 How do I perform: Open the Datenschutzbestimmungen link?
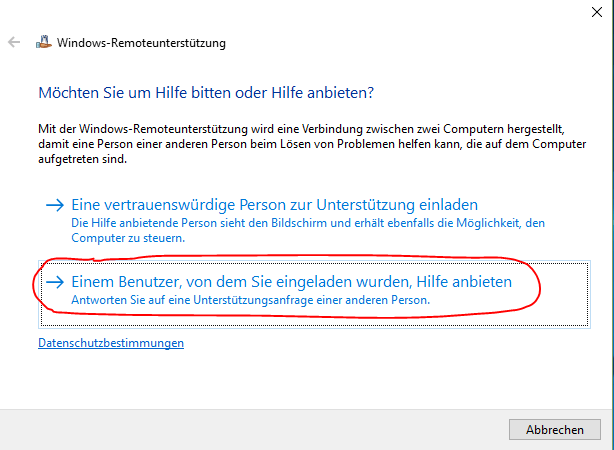pyautogui.click(x=111, y=343)
